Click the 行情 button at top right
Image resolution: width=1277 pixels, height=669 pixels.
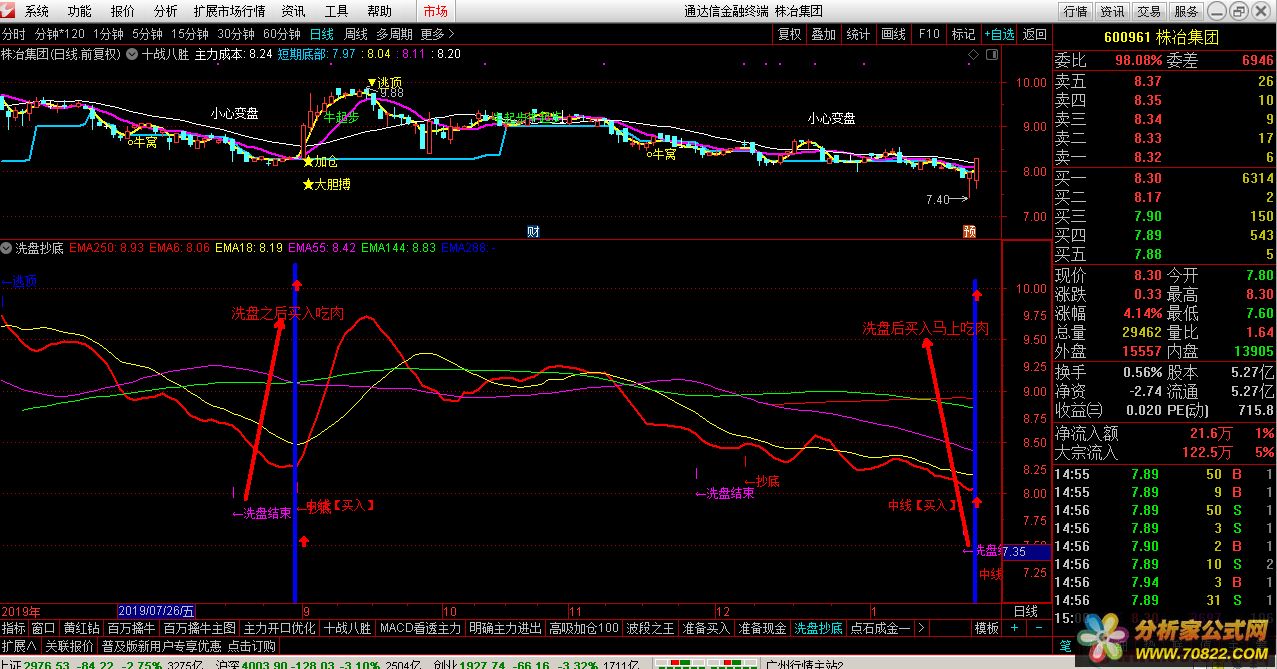pyautogui.click(x=1076, y=12)
